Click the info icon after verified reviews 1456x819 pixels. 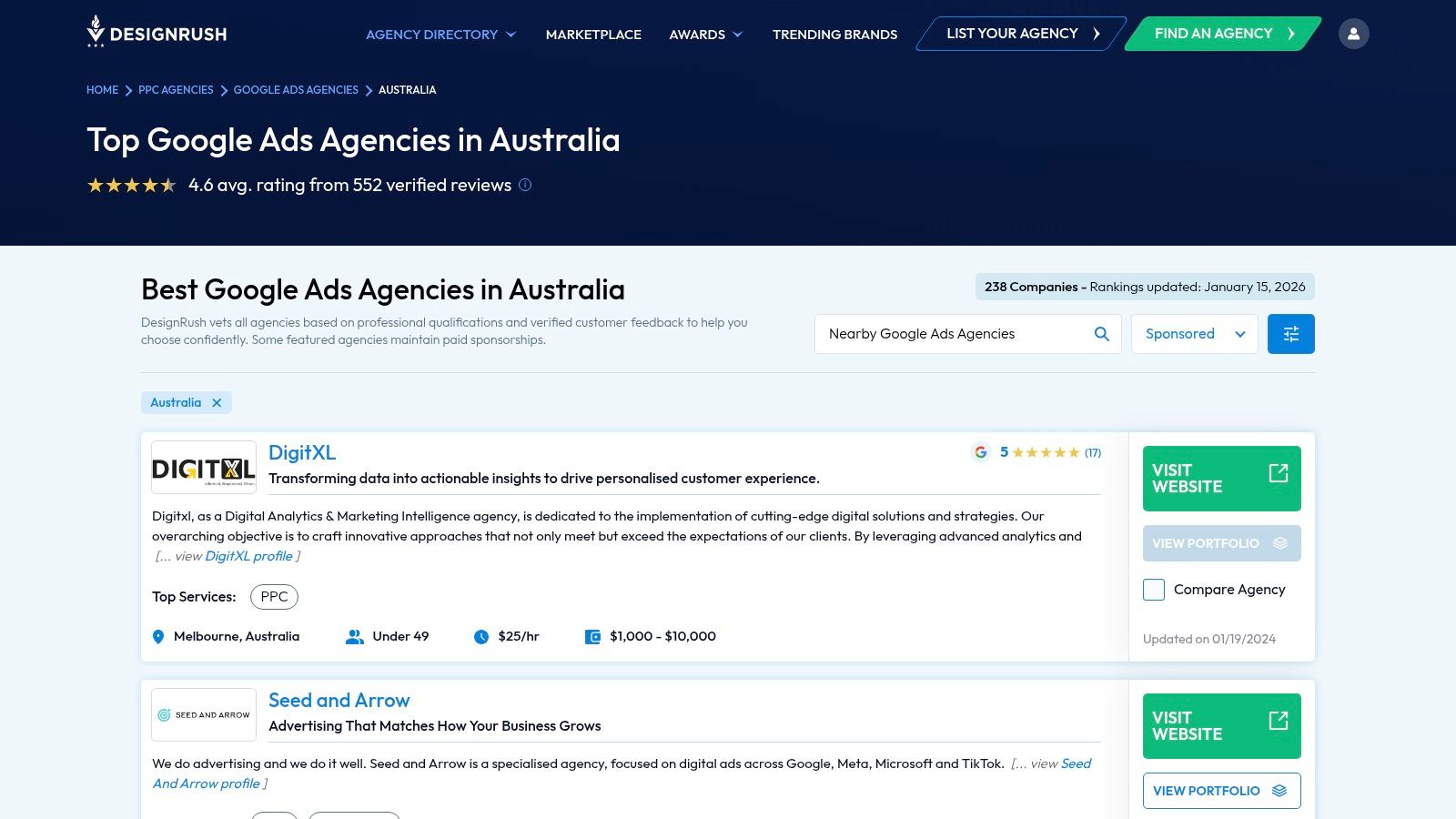click(524, 185)
